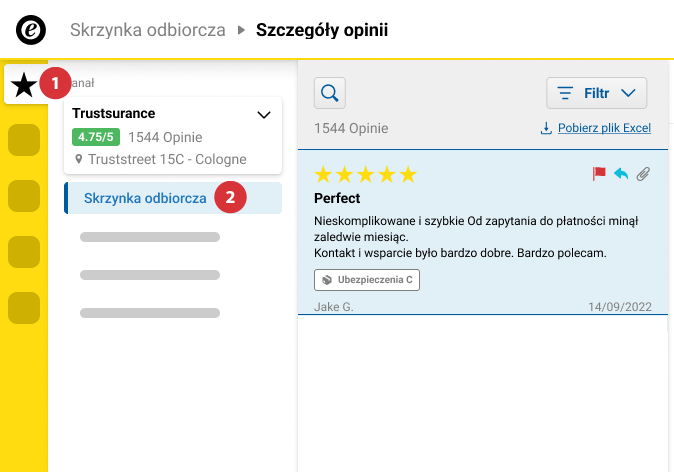Click the 4.75/5 rating badge
Screen dimensions: 674x472
[x=96, y=137]
